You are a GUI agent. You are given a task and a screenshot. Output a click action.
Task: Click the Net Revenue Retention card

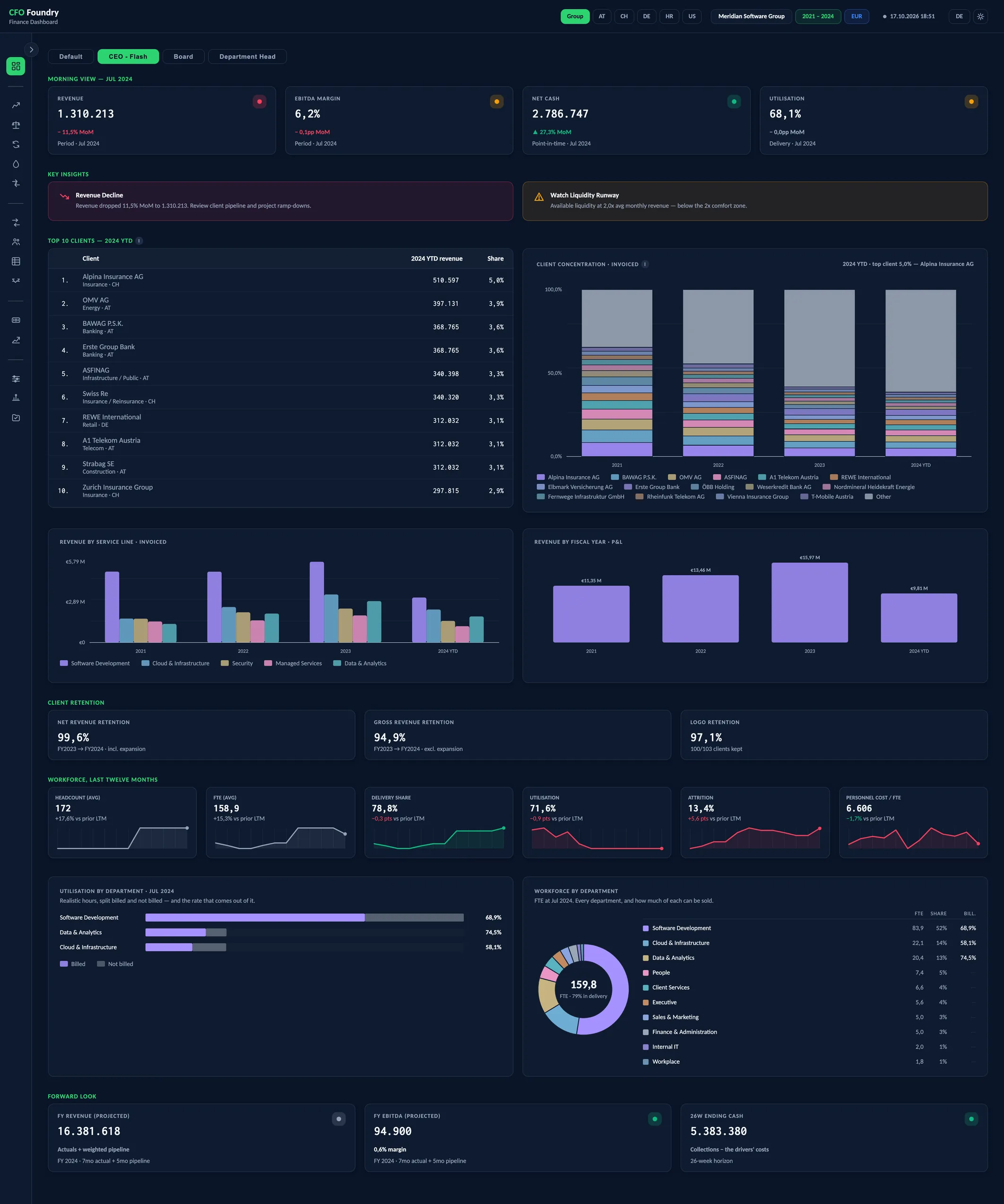pyautogui.click(x=201, y=735)
